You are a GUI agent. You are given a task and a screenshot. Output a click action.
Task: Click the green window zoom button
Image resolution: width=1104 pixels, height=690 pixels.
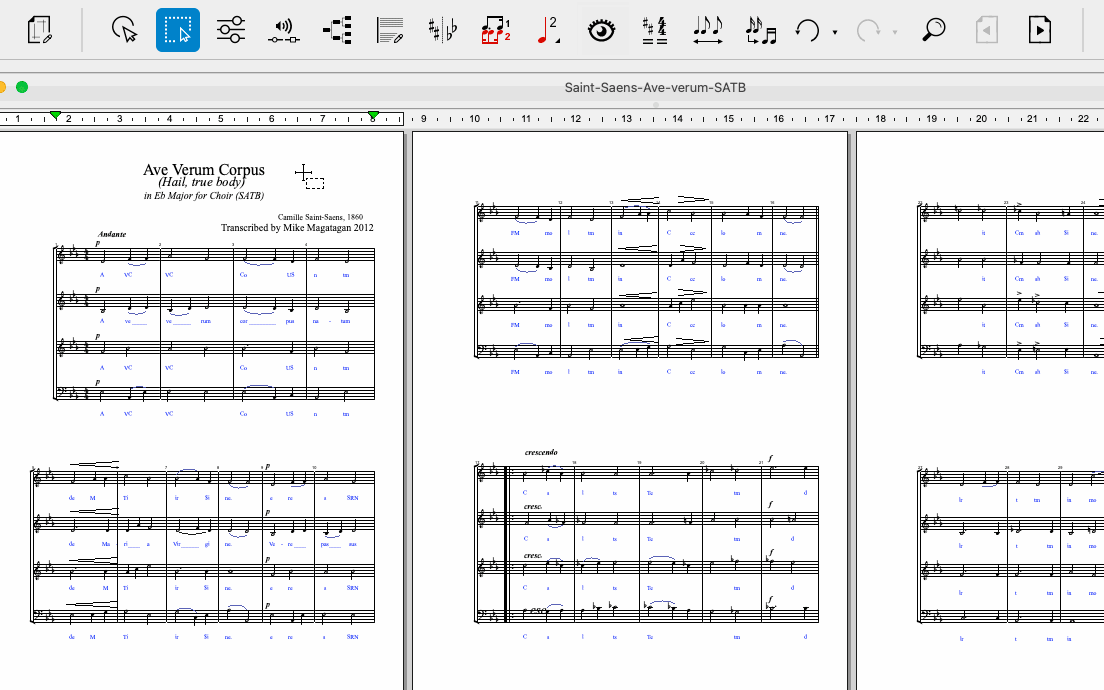point(22,87)
